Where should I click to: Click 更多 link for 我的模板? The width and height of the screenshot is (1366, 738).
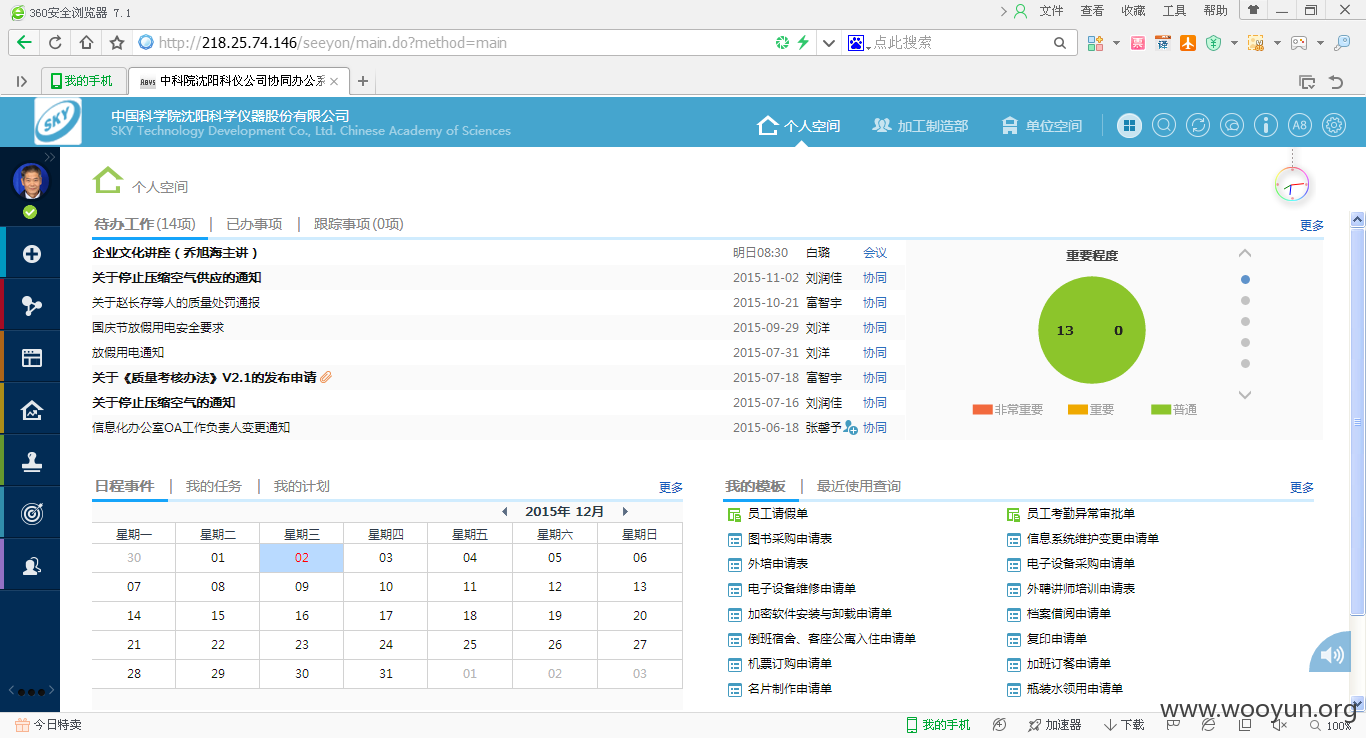point(1302,488)
